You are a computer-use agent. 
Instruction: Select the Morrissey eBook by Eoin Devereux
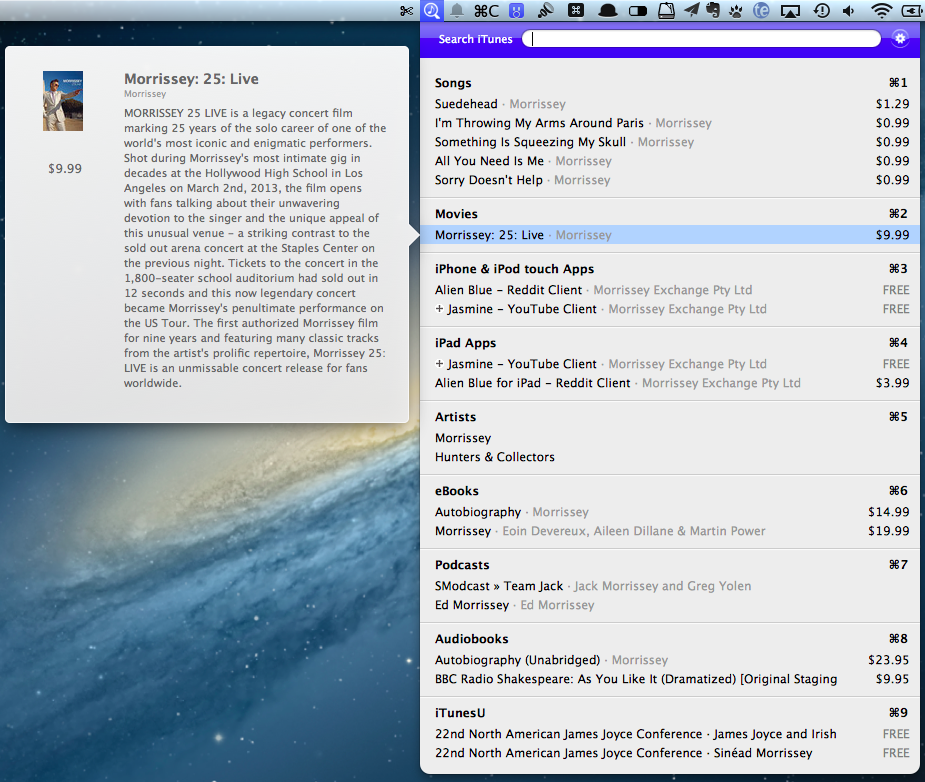pos(672,531)
